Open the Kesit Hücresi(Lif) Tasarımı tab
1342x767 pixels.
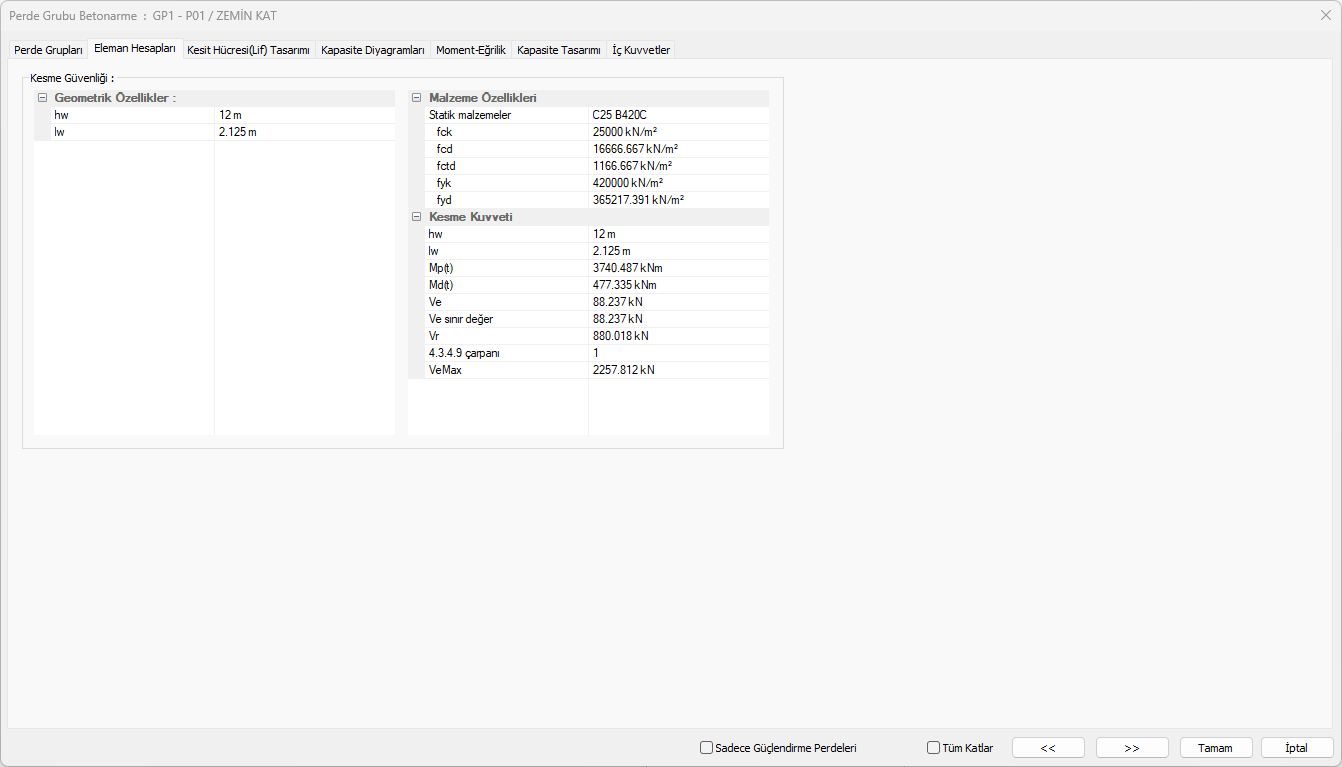(x=248, y=50)
